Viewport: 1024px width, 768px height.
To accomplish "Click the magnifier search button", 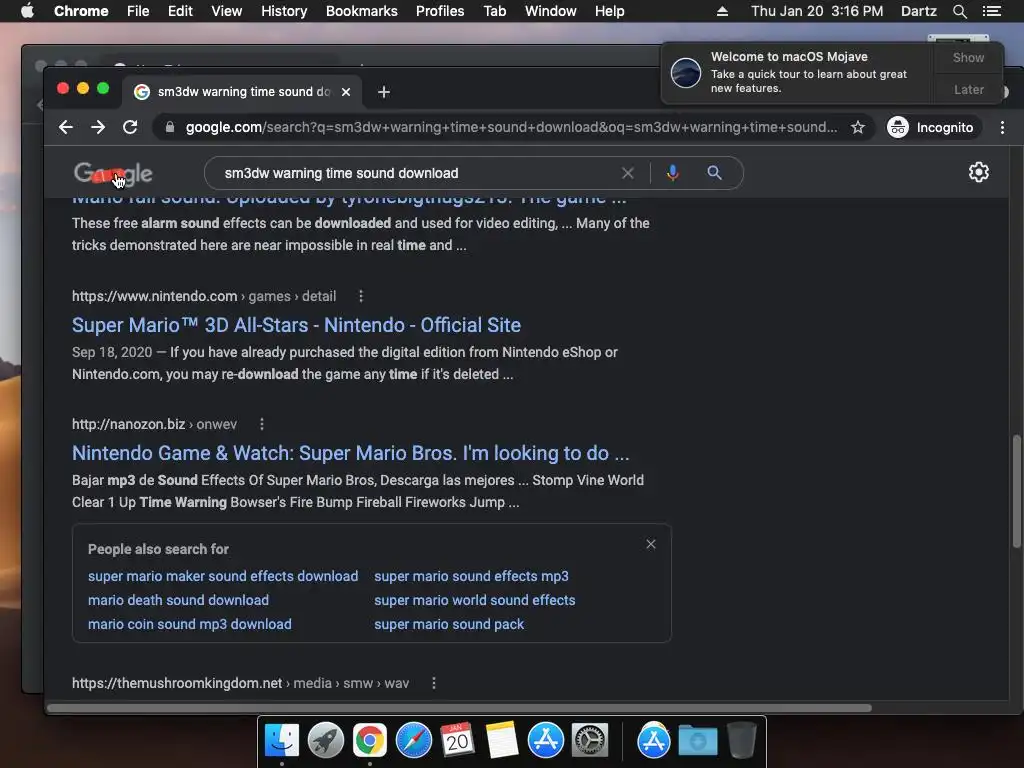I will pos(714,173).
